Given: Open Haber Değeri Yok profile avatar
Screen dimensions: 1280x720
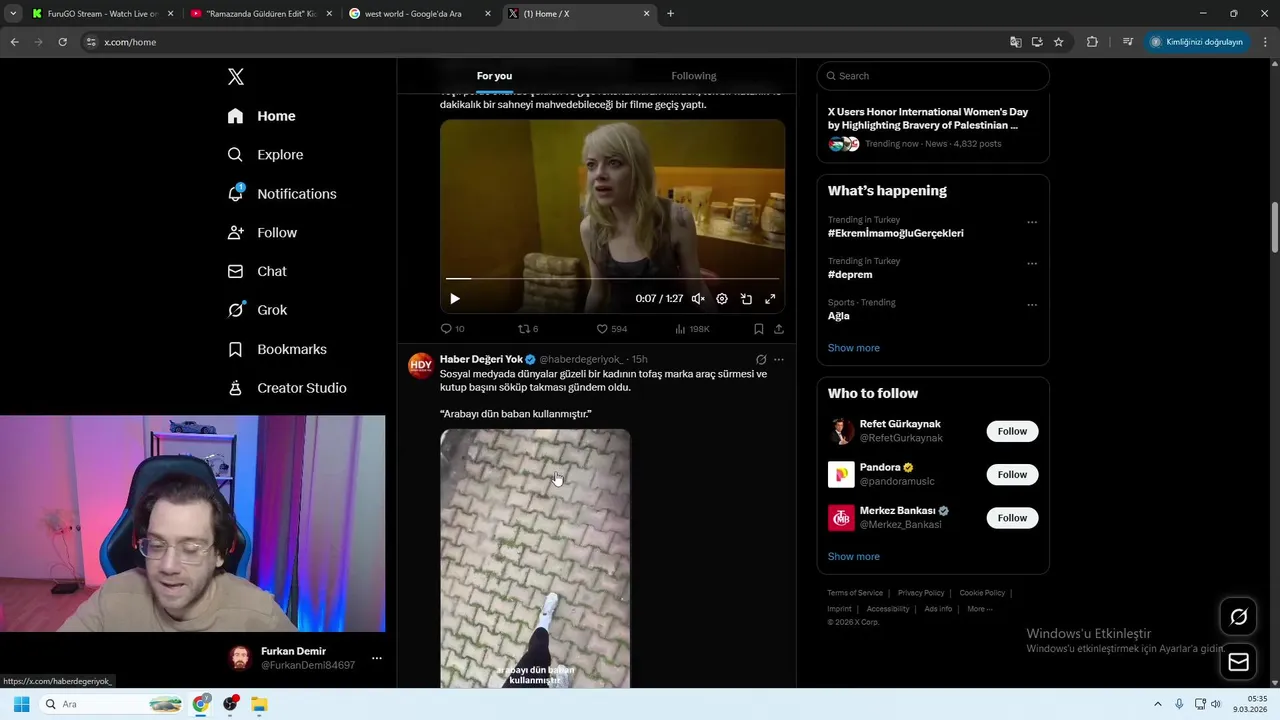Looking at the screenshot, I should [421, 366].
